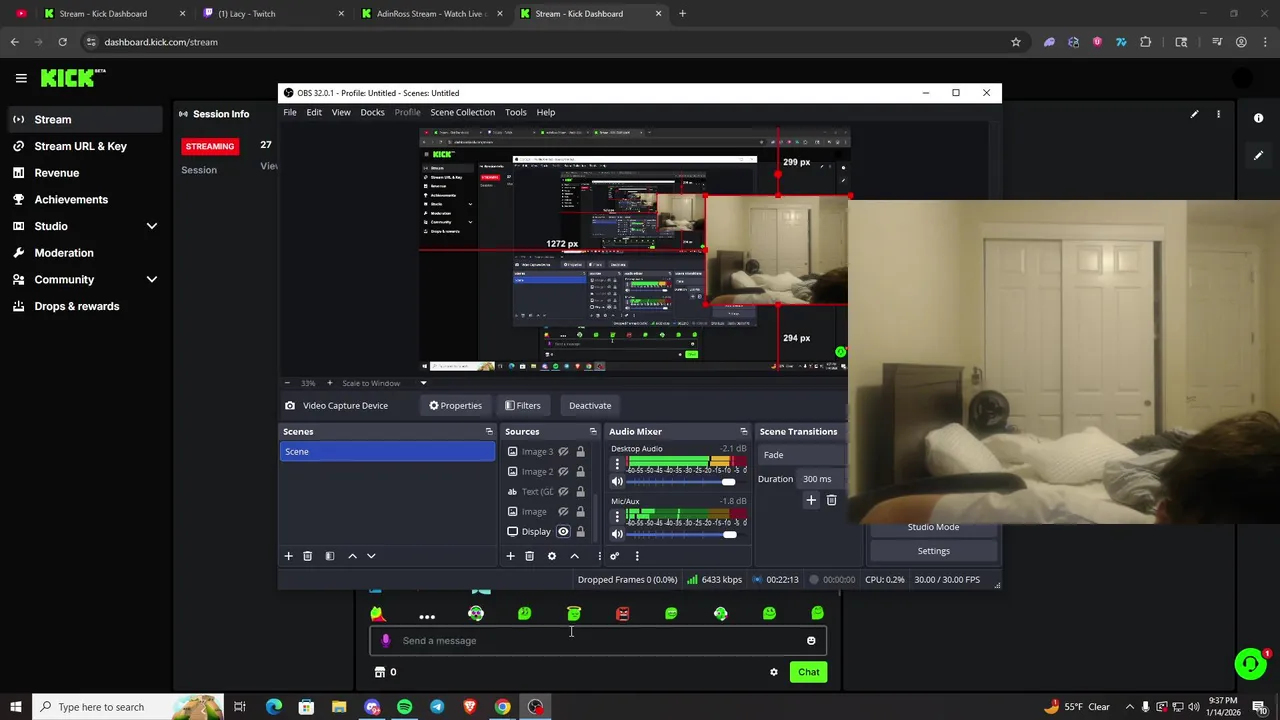This screenshot has width=1280, height=720.
Task: Select Scene in the Scenes list
Action: [388, 452]
